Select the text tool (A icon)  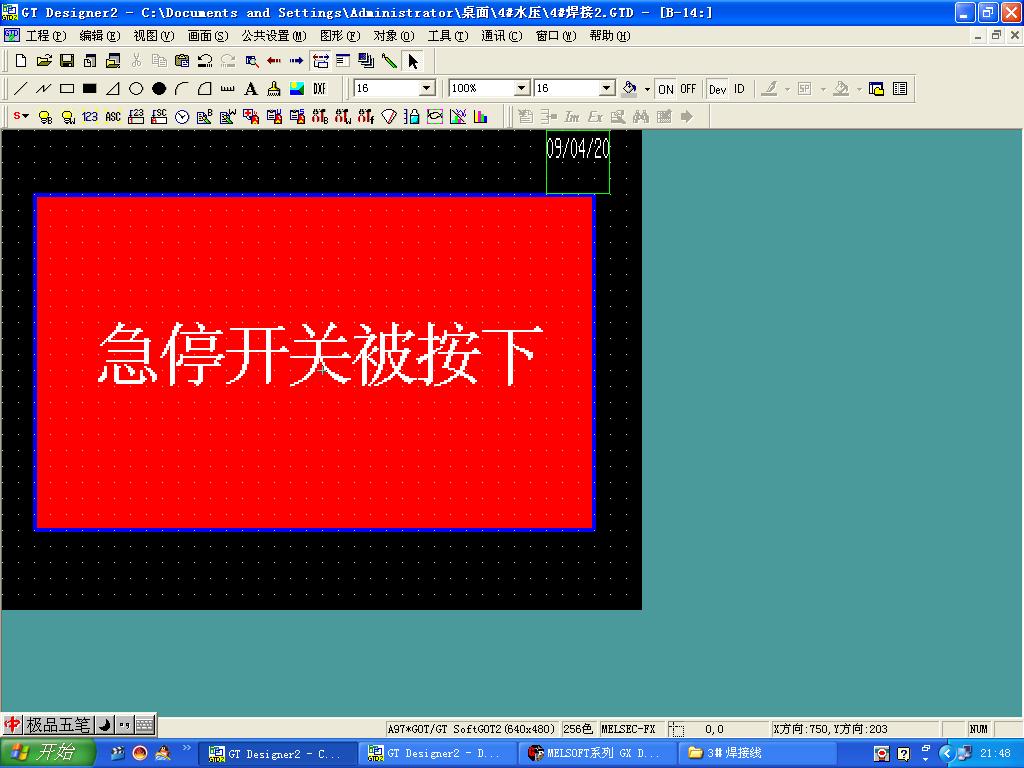tap(251, 89)
